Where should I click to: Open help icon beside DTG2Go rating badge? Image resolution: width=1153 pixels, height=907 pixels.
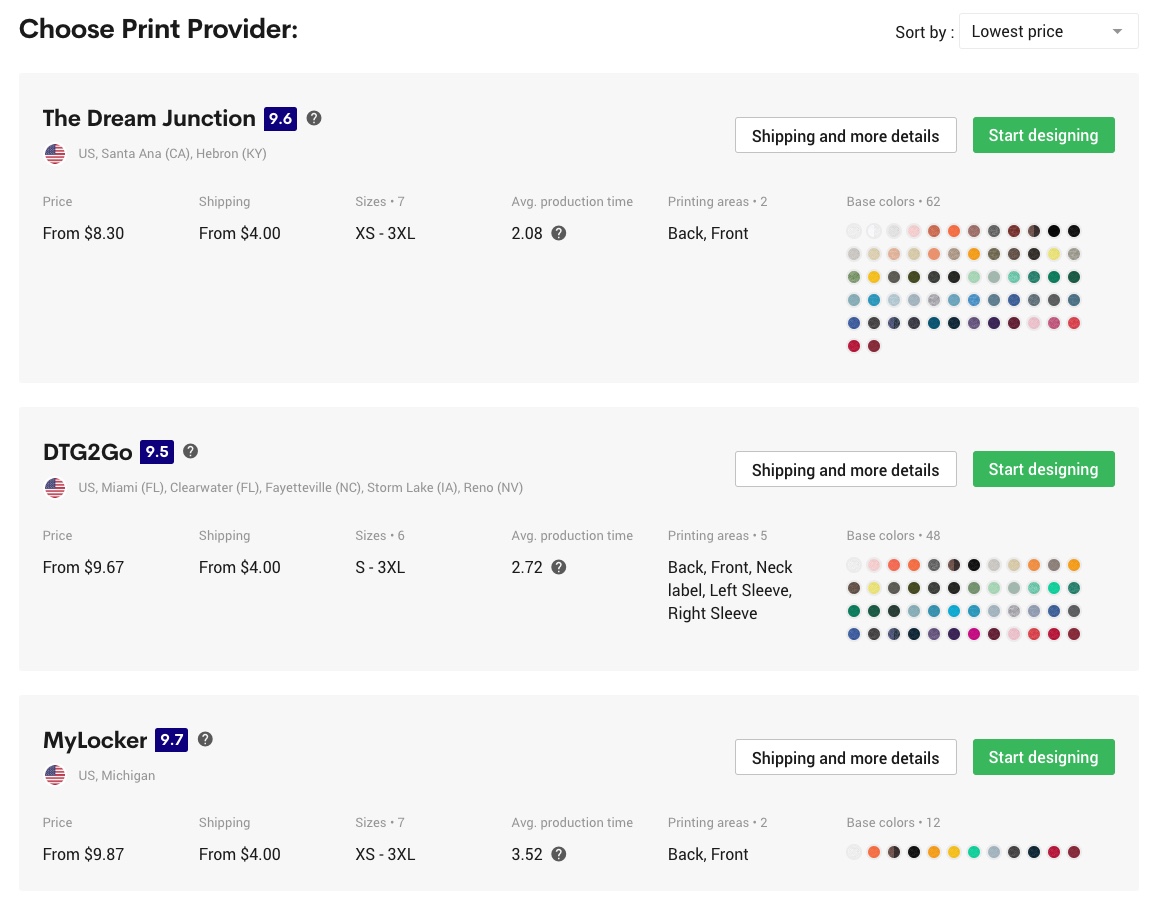190,452
